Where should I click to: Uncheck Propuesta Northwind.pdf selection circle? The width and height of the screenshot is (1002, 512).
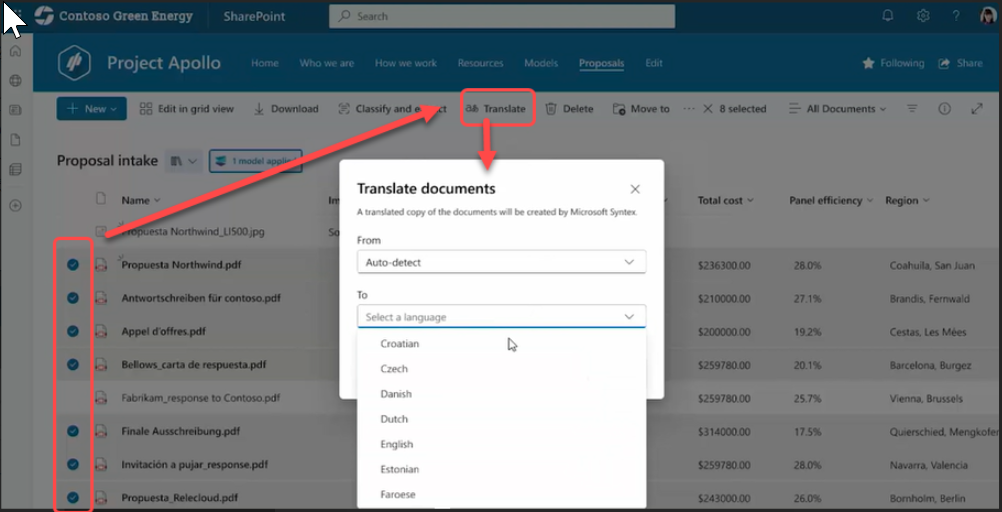(x=73, y=265)
